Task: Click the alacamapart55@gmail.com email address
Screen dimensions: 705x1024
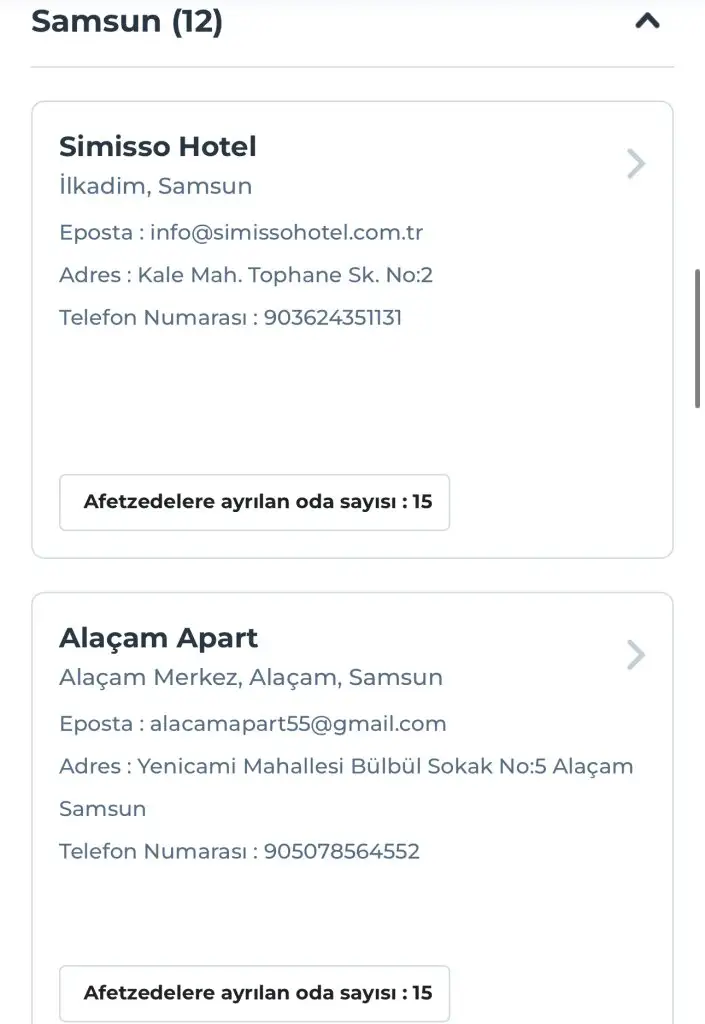Action: coord(298,723)
